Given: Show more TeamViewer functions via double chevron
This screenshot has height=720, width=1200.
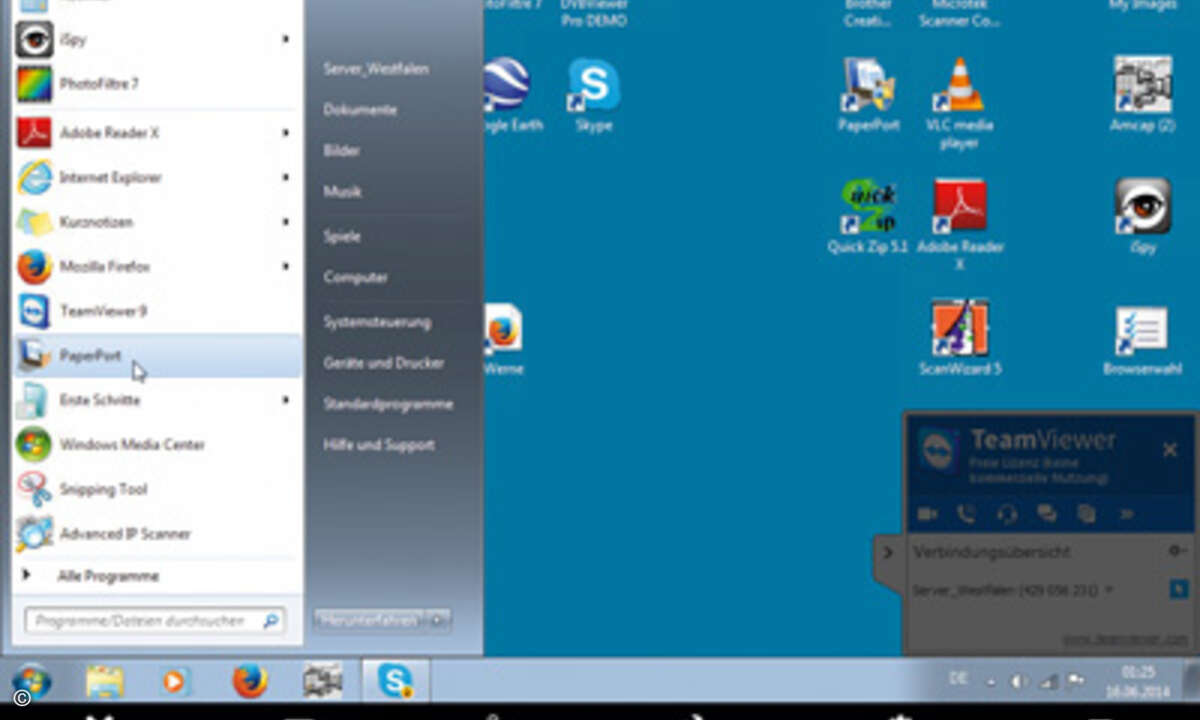Looking at the screenshot, I should pos(1127,514).
